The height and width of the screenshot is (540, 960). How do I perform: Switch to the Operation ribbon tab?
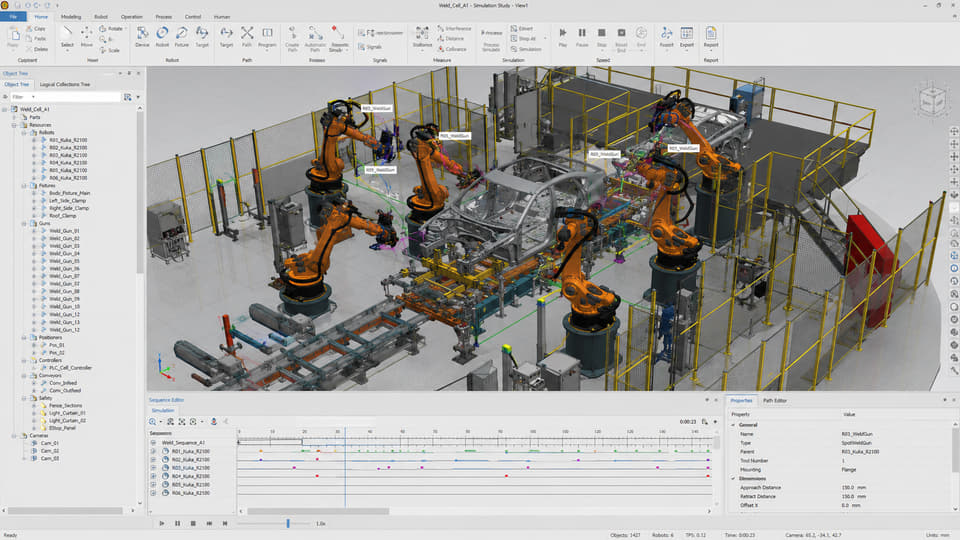(131, 17)
